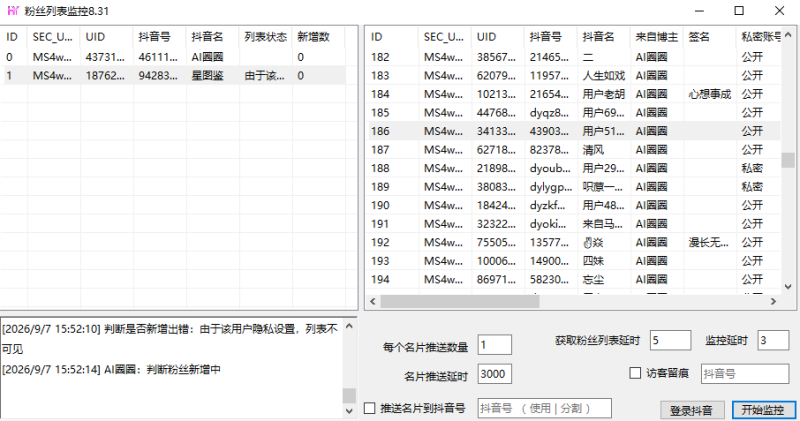
Task: Click dylygp... cell in row 189
Action: [551, 187]
